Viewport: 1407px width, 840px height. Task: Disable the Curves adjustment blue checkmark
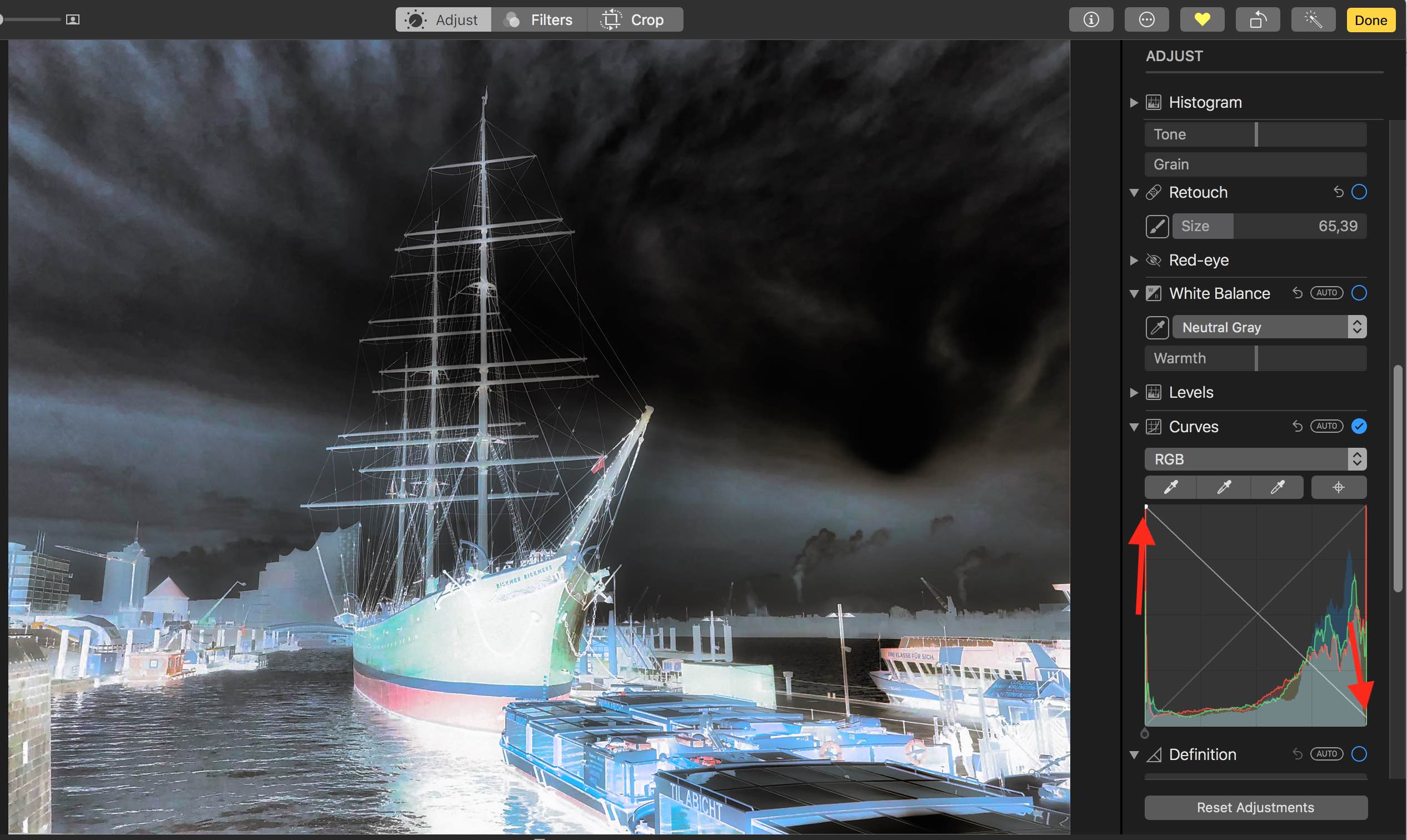click(x=1359, y=426)
